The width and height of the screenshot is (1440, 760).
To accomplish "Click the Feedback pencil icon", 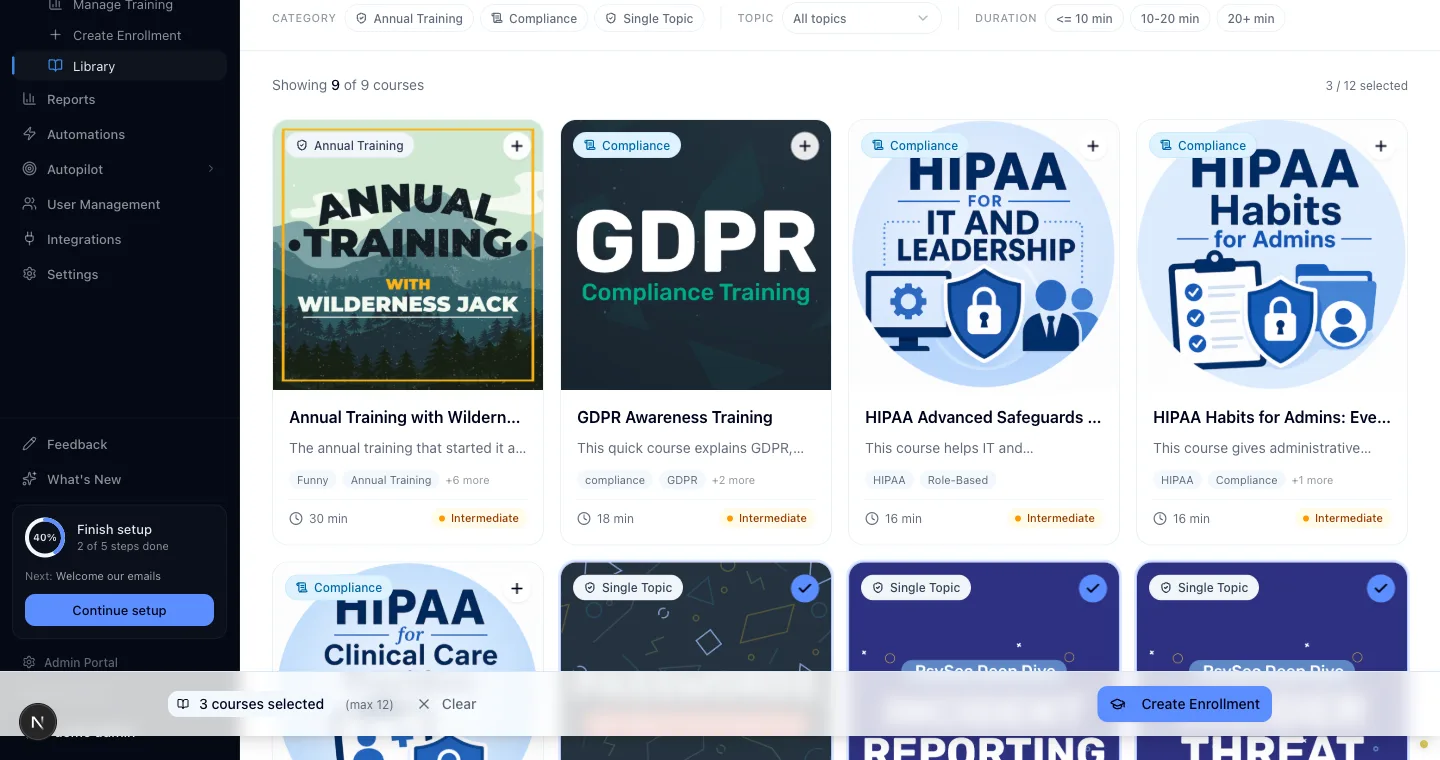I will (x=29, y=444).
